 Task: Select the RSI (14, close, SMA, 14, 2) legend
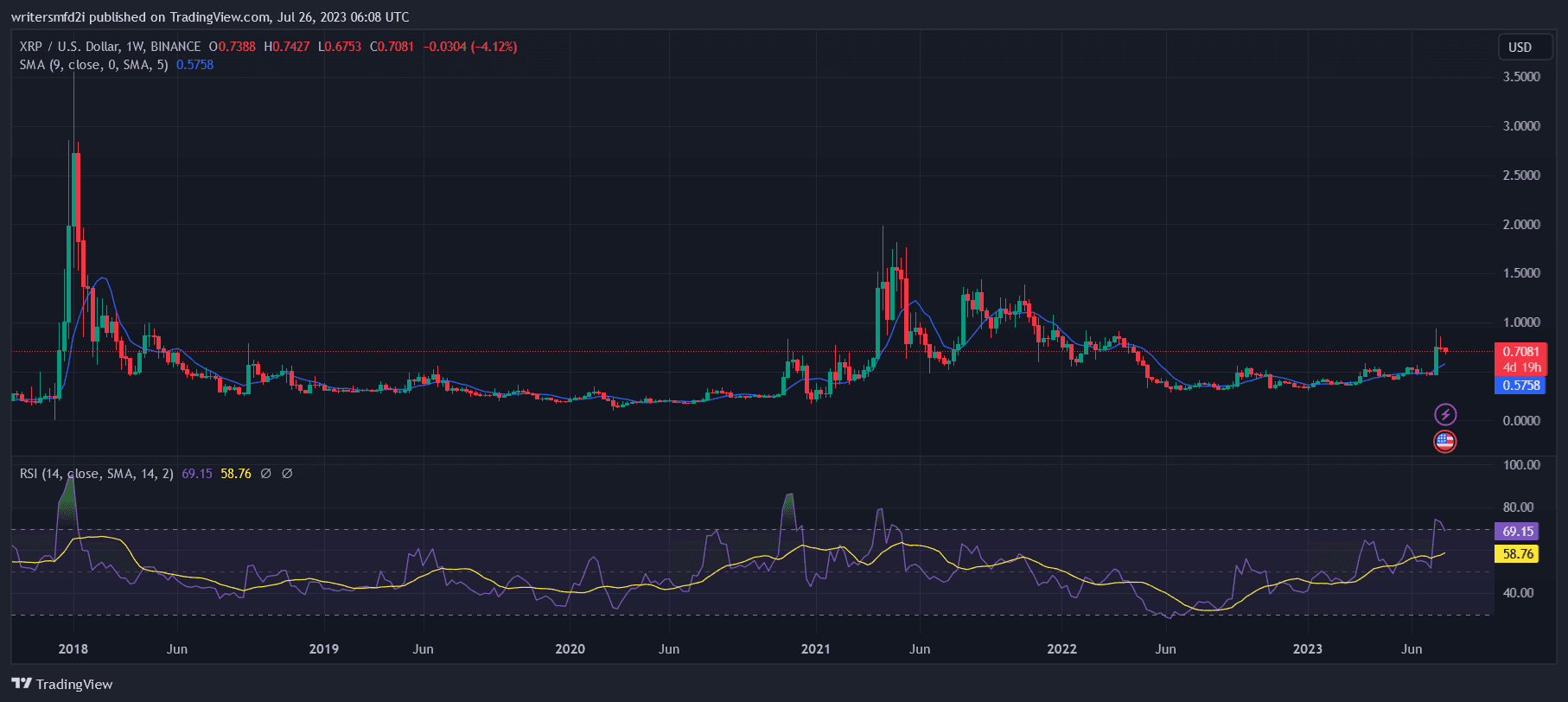point(96,474)
